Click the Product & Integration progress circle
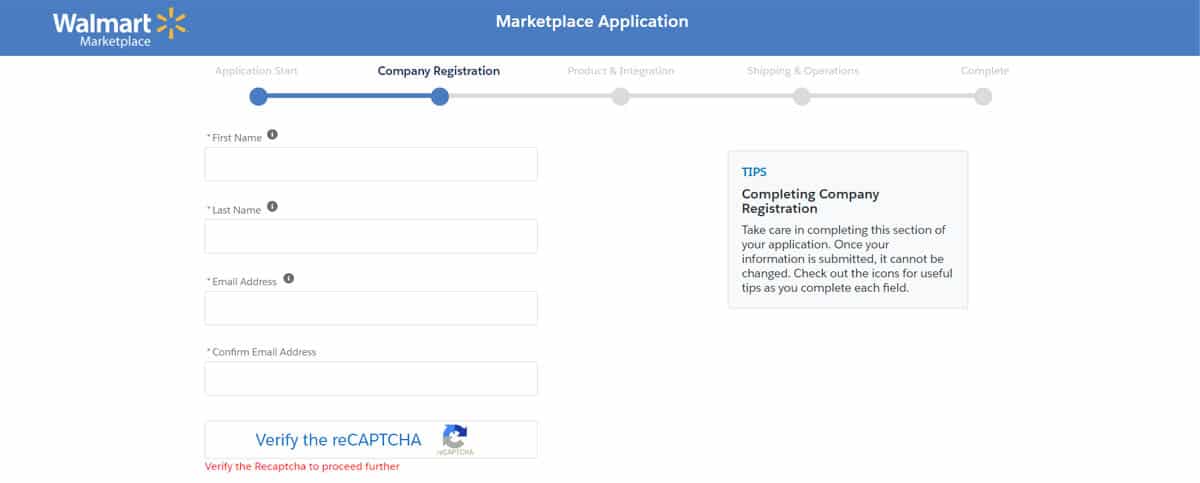Viewport: 1200px width, 483px height. tap(621, 97)
